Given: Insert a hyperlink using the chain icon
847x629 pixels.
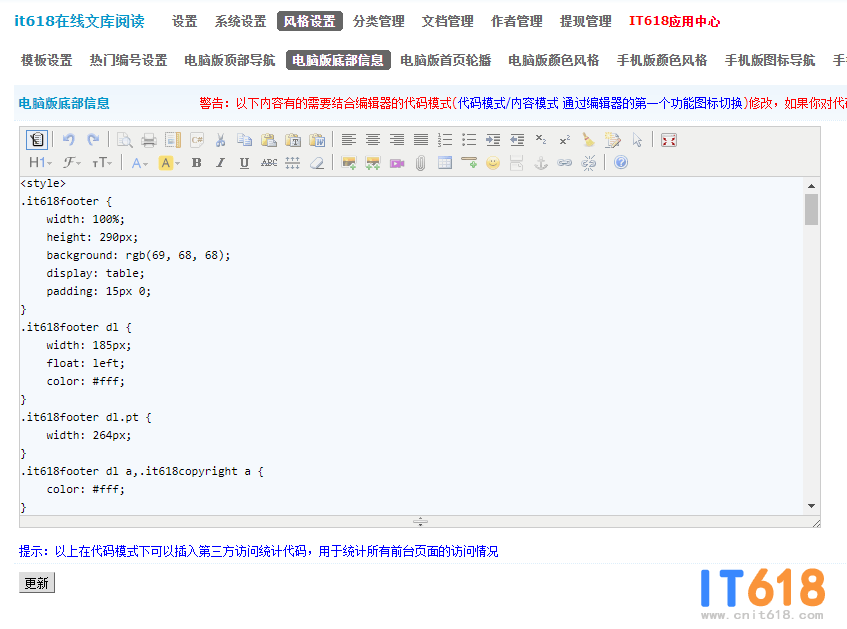Looking at the screenshot, I should [x=565, y=163].
